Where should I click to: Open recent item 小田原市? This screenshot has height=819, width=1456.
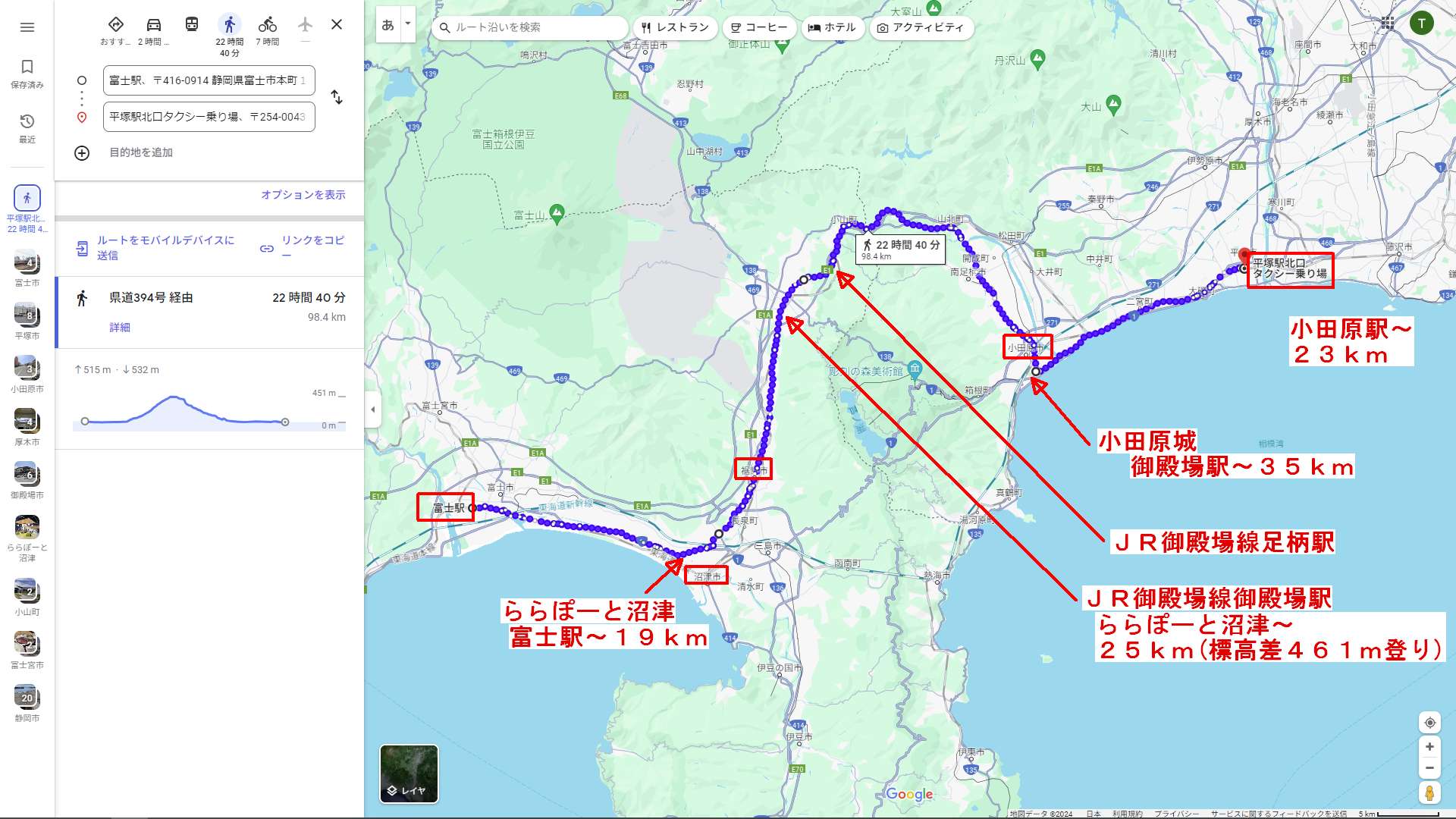pyautogui.click(x=27, y=375)
